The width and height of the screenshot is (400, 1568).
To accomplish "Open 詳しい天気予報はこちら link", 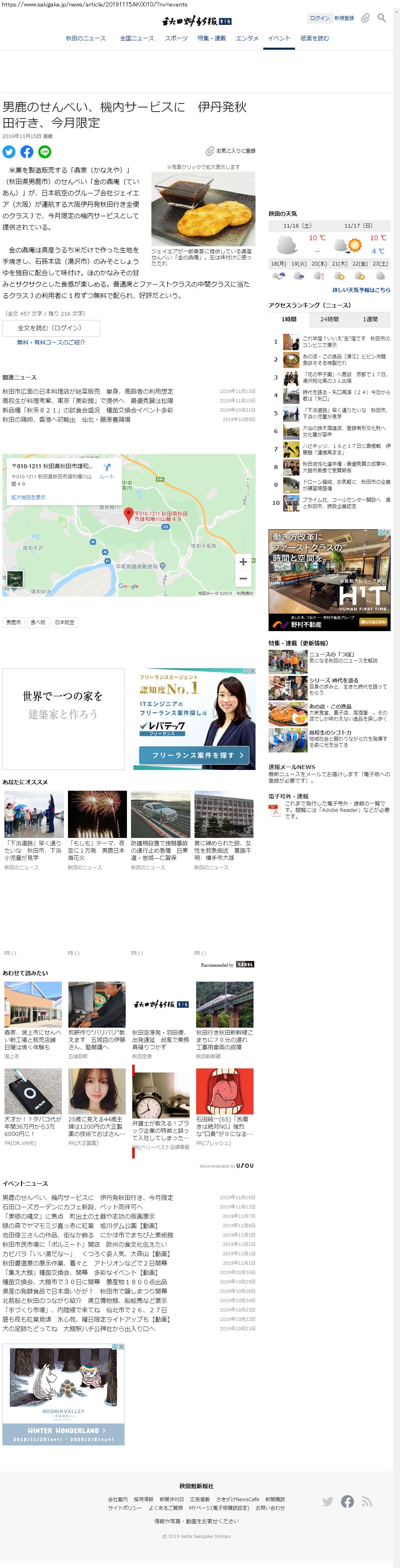I will pos(361,290).
